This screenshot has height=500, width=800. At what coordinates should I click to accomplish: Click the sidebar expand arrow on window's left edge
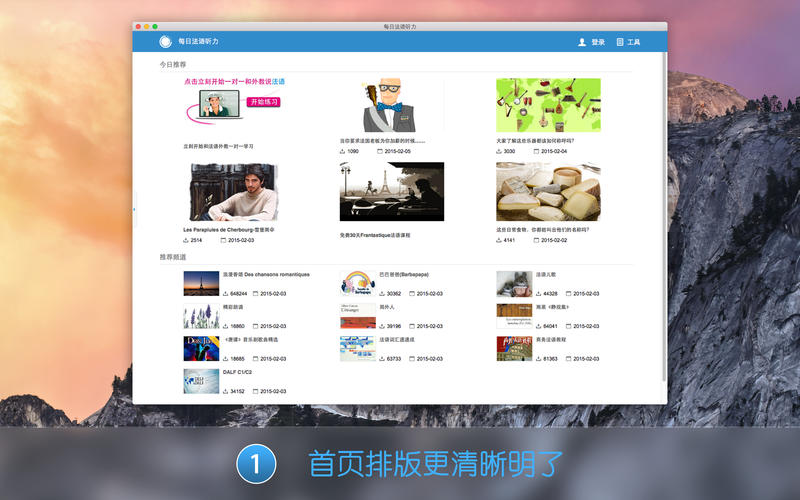pyautogui.click(x=134, y=208)
